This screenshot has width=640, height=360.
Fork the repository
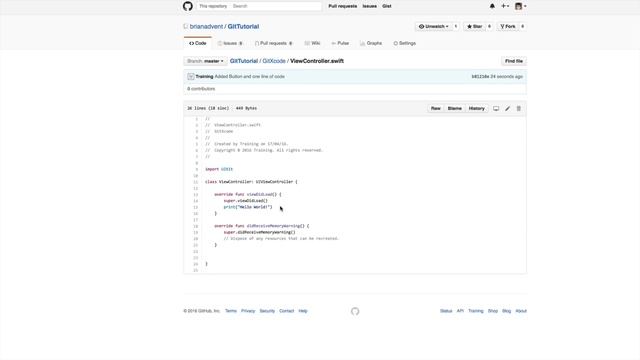[508, 27]
